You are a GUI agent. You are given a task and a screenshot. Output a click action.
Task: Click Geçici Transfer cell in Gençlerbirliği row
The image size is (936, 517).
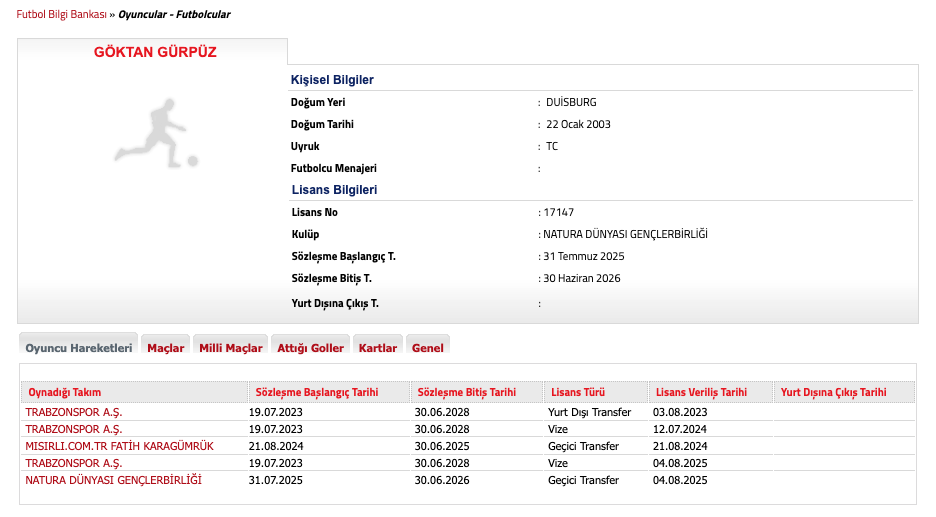click(583, 480)
